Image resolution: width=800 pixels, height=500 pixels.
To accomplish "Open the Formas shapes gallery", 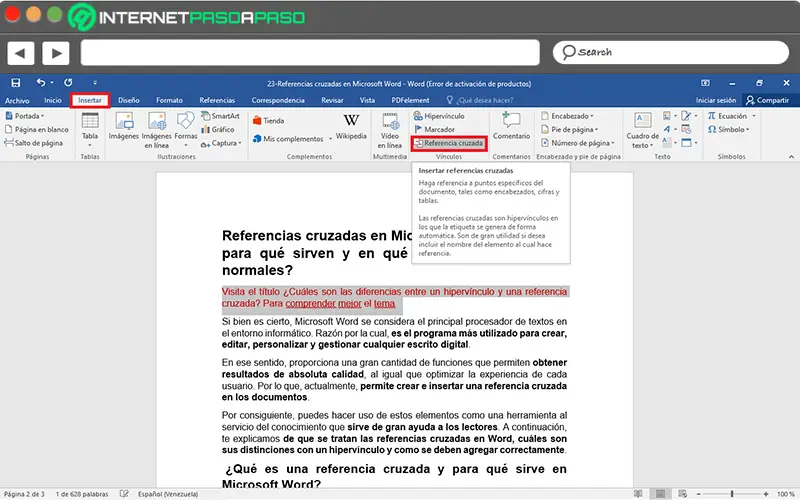I will tap(186, 130).
